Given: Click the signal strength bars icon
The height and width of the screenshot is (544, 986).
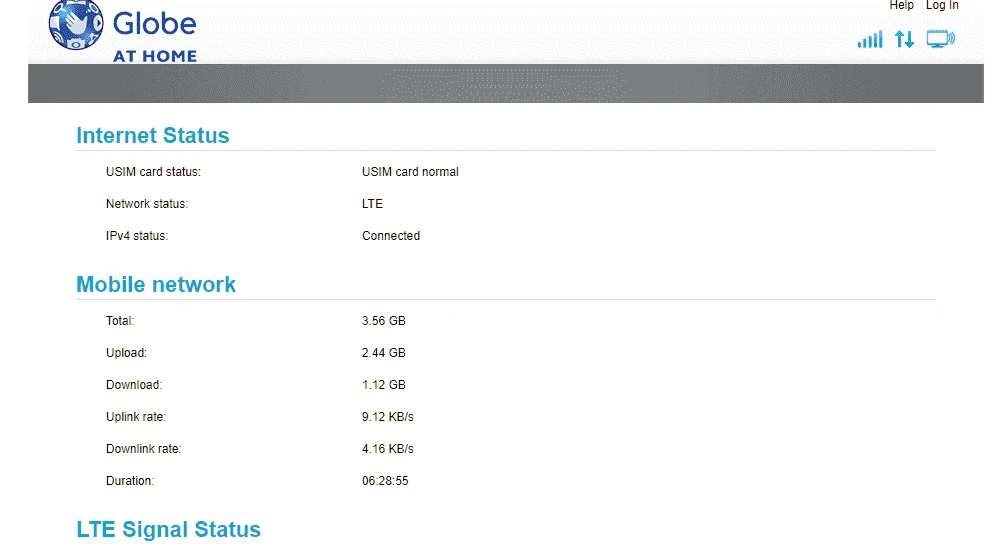Looking at the screenshot, I should point(870,39).
